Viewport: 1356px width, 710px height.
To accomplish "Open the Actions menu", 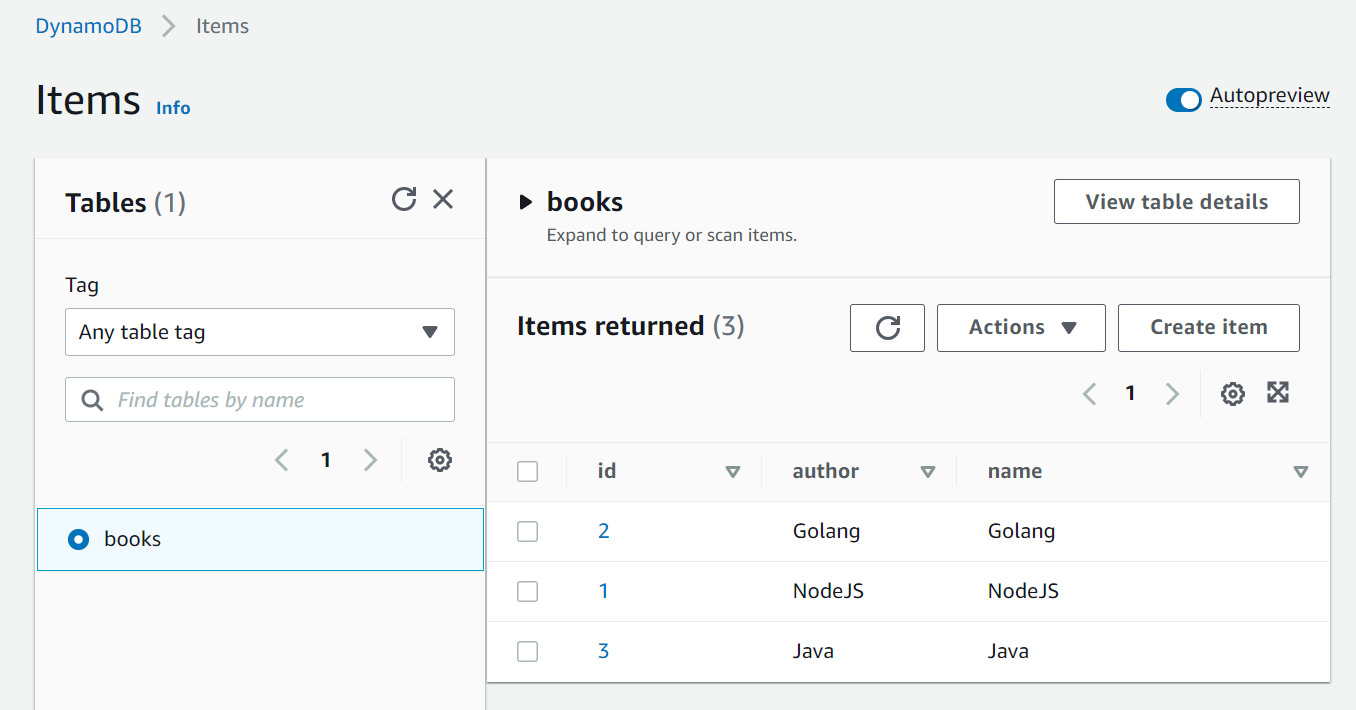I will tap(1021, 327).
